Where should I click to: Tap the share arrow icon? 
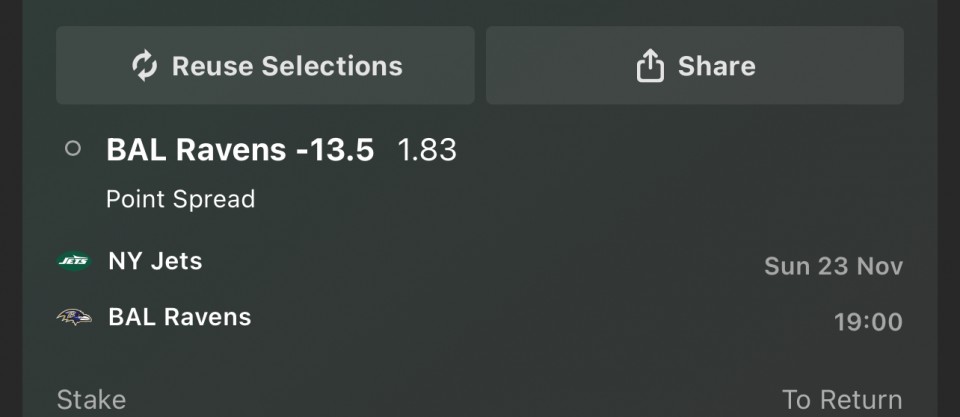tap(650, 66)
